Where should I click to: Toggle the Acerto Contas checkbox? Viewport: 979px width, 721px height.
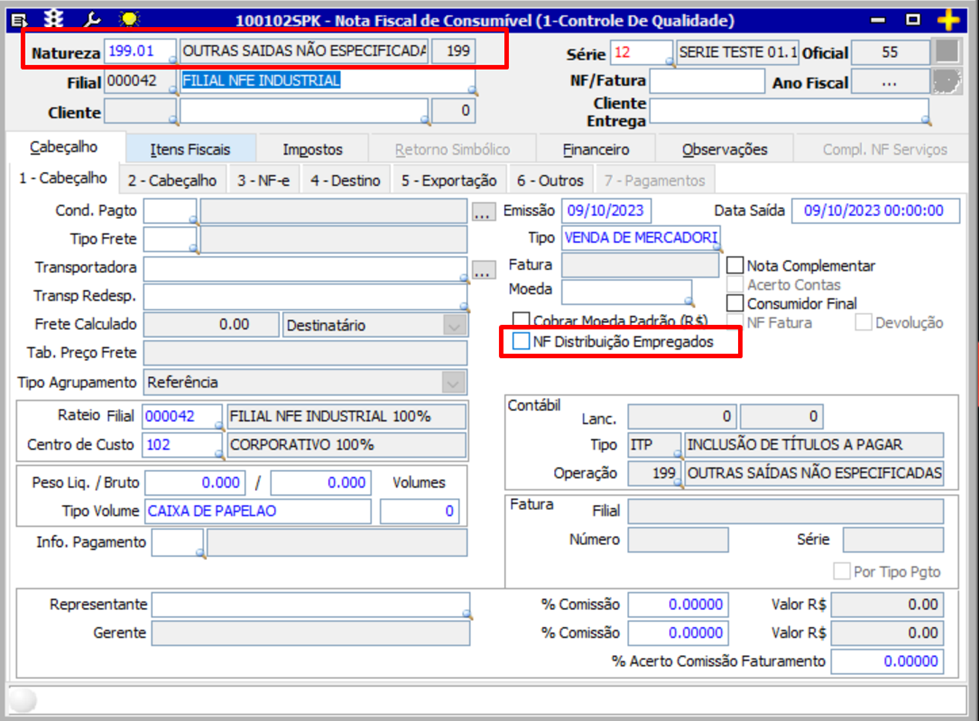point(735,285)
